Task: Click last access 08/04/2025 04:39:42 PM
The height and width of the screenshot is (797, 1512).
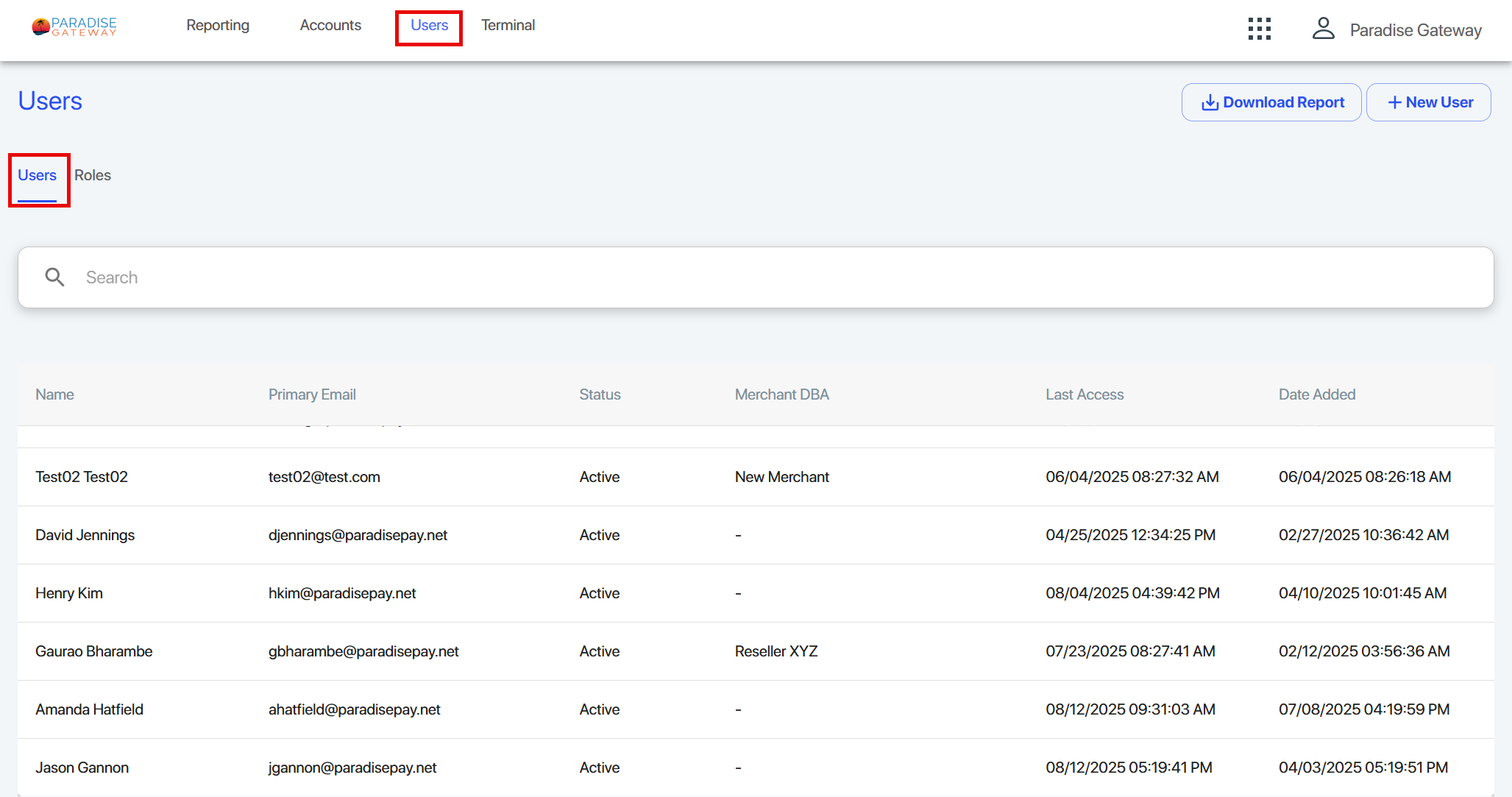Action: click(1133, 593)
